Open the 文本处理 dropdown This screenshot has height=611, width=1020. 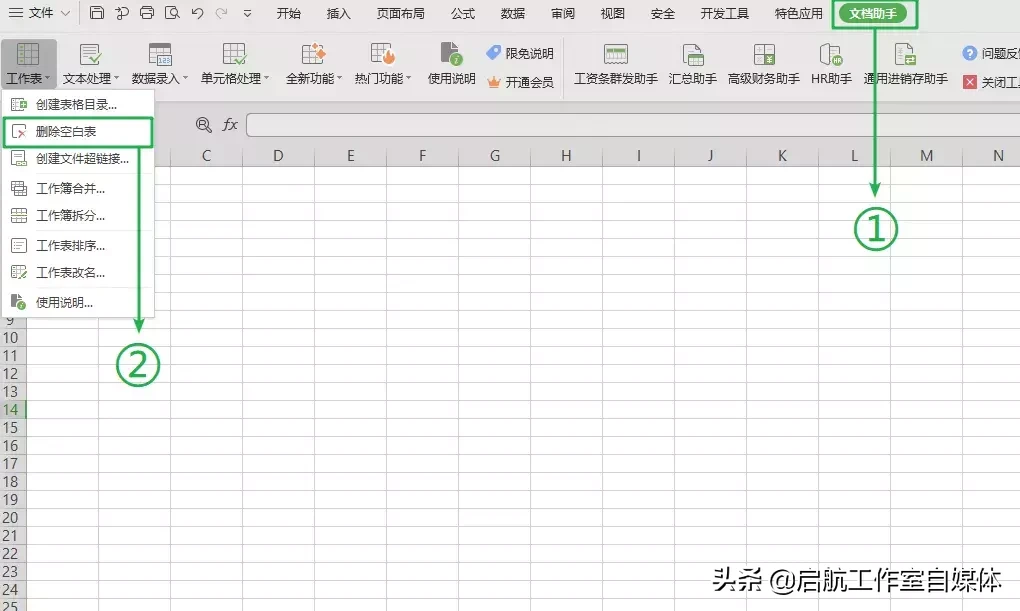[90, 63]
